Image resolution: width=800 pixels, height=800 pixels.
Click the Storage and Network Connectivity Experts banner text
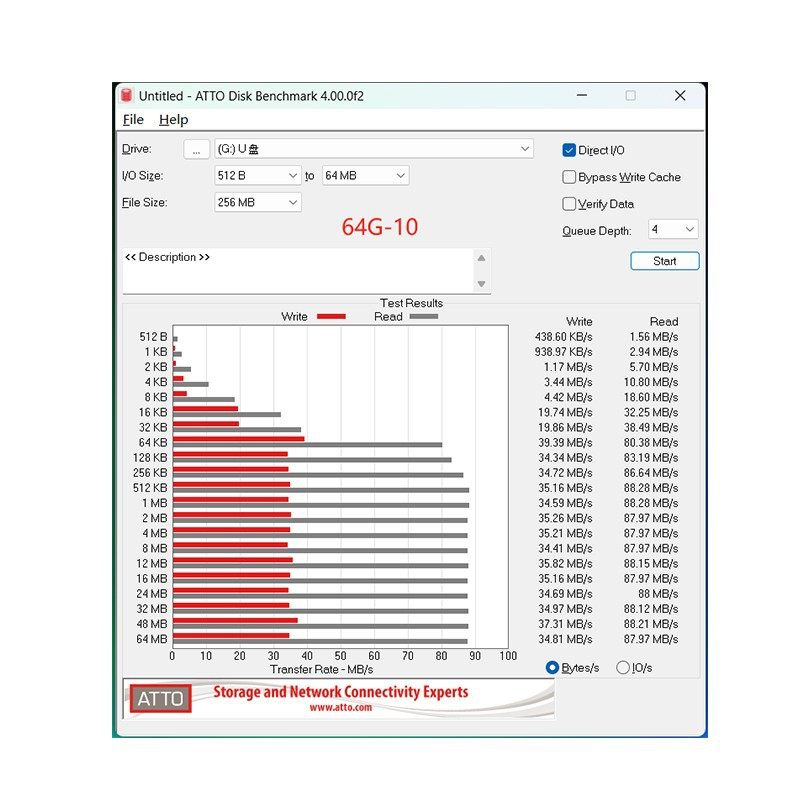(x=341, y=692)
